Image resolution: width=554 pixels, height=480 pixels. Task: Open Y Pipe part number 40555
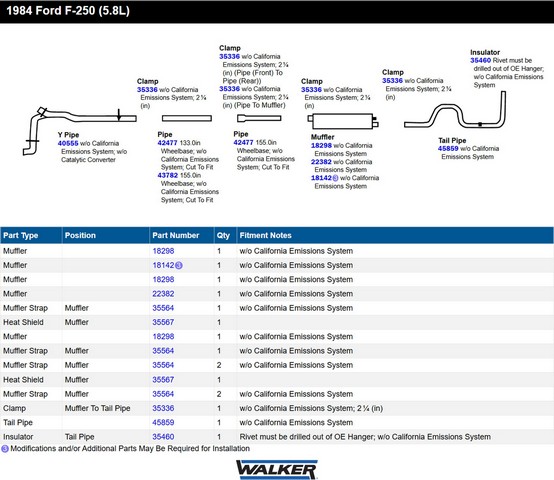pos(68,143)
